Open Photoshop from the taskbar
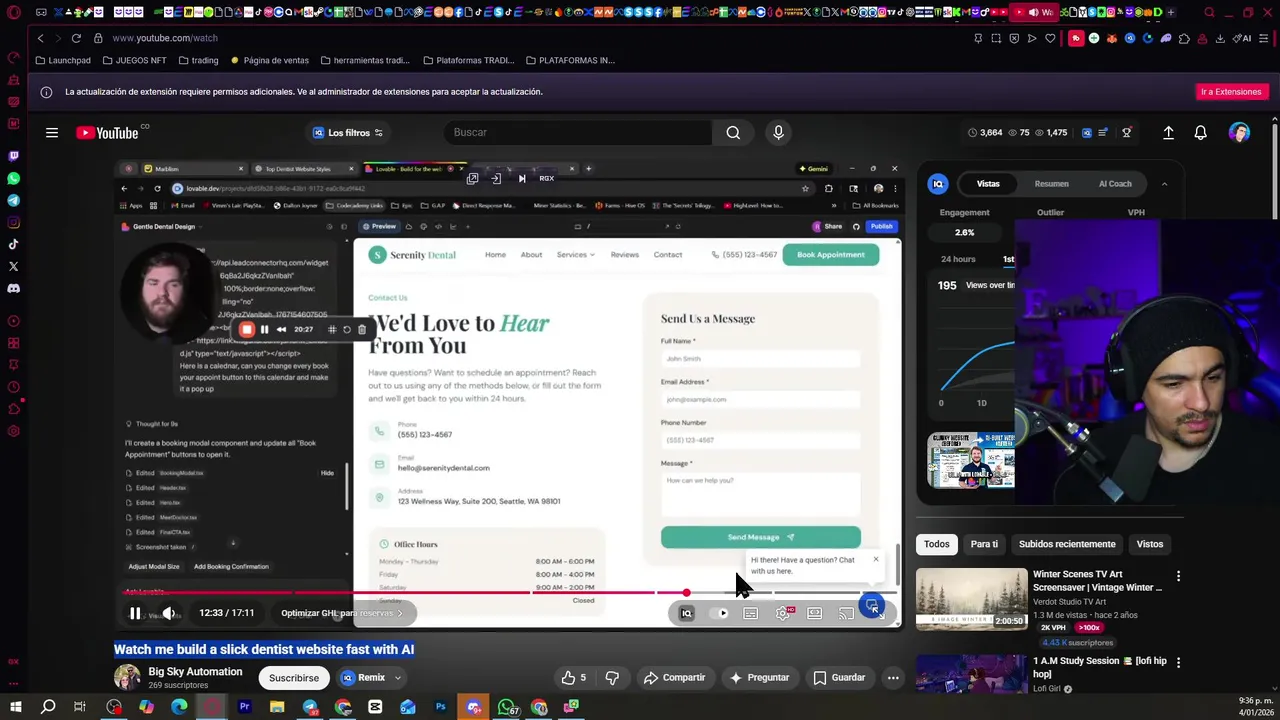The width and height of the screenshot is (1280, 720). pyautogui.click(x=441, y=707)
